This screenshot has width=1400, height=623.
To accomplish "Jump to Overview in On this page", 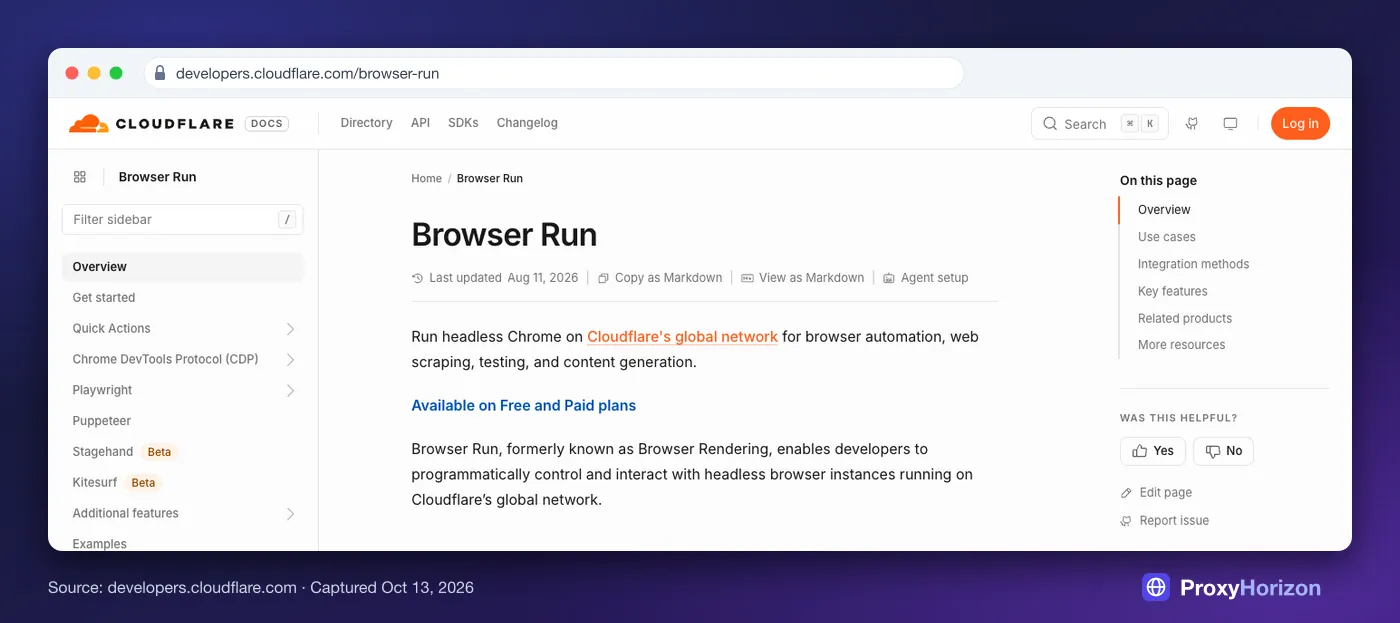I will tap(1164, 210).
